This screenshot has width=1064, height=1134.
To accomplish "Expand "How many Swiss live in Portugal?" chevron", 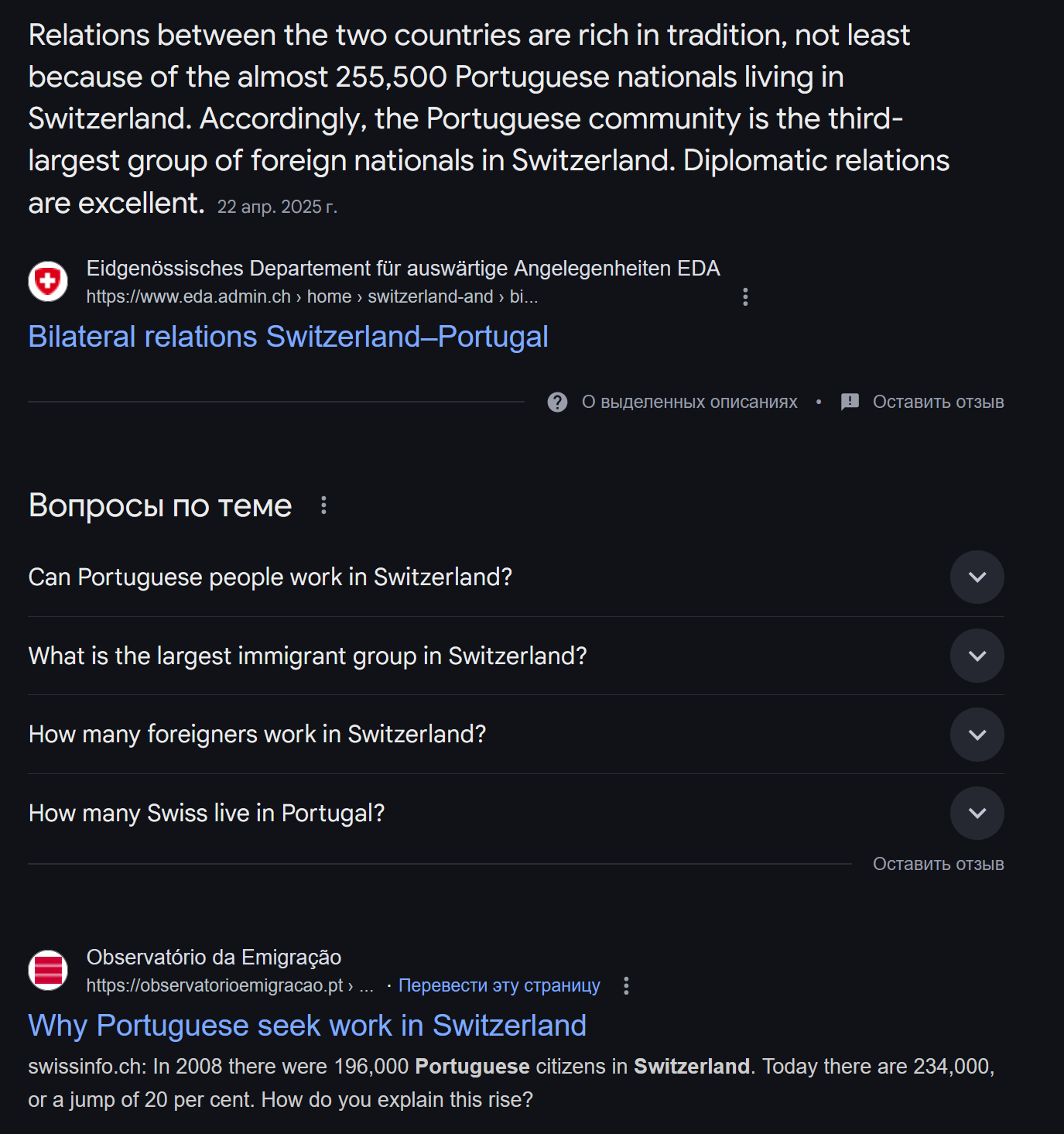I will (x=977, y=813).
